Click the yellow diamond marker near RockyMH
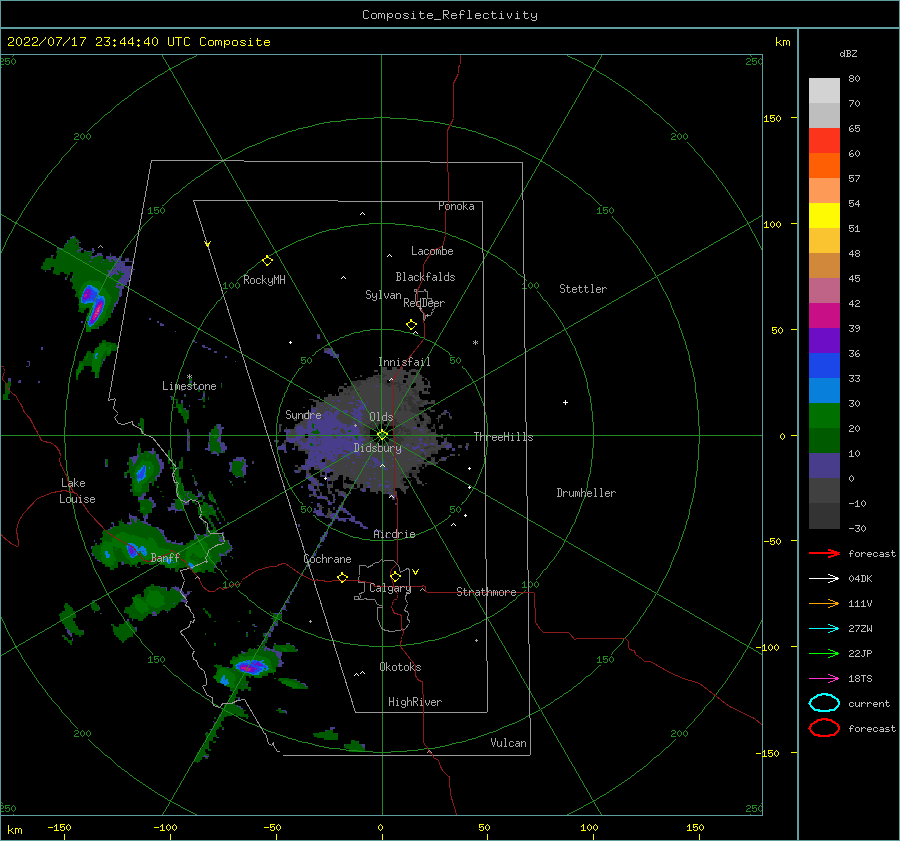 pyautogui.click(x=267, y=261)
